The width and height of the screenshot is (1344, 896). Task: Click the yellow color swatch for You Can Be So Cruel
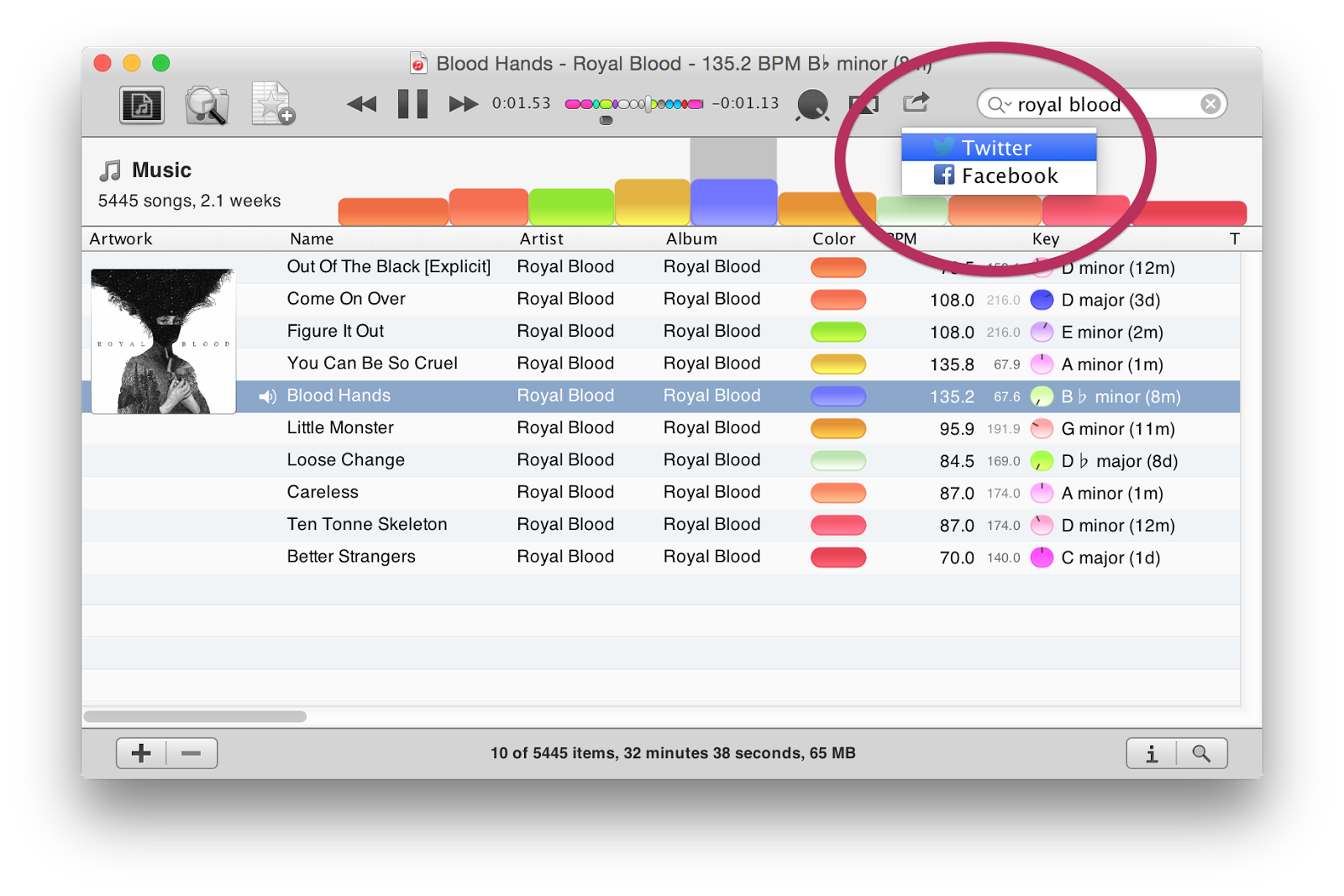[x=838, y=364]
